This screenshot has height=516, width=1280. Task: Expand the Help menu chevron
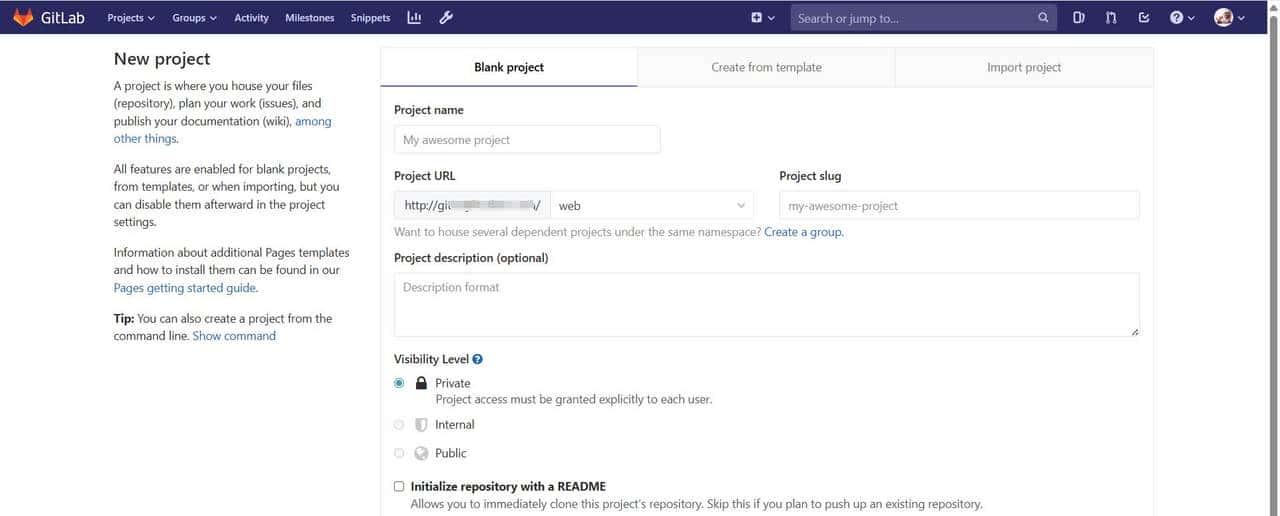(1190, 18)
